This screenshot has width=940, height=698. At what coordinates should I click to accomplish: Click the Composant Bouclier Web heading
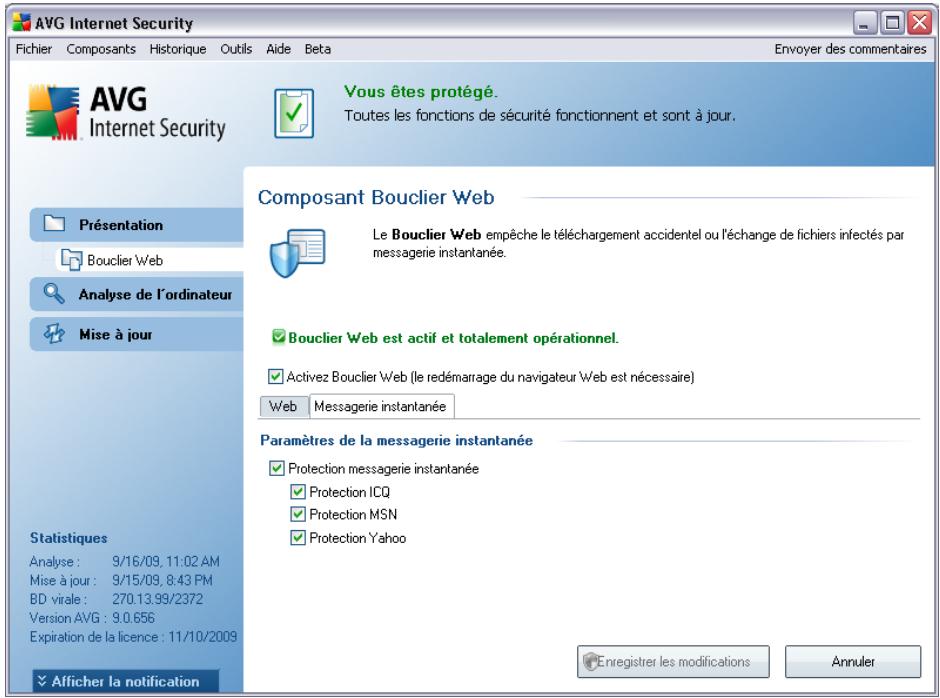[376, 197]
